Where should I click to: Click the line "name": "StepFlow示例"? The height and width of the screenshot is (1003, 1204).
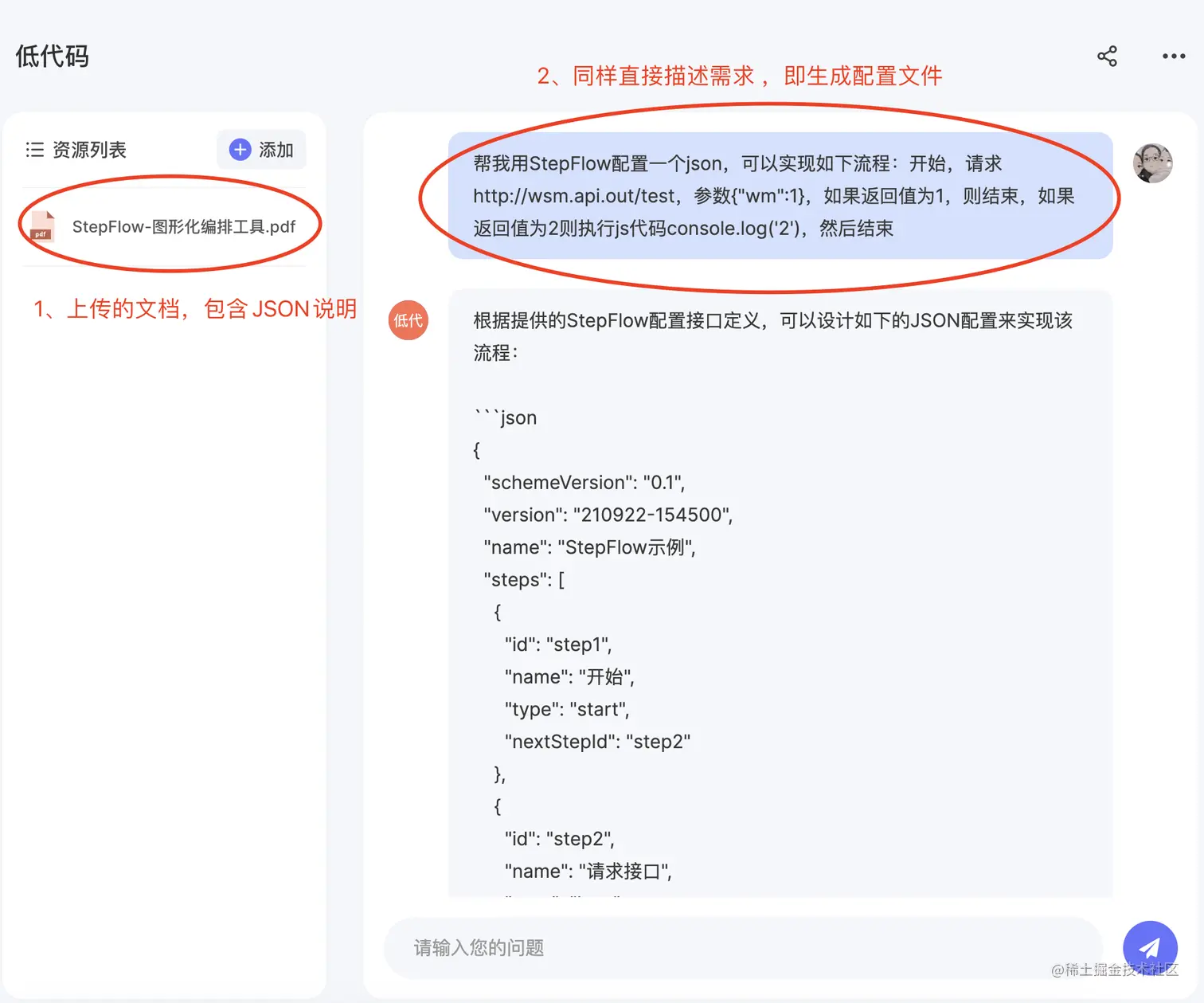click(x=589, y=548)
